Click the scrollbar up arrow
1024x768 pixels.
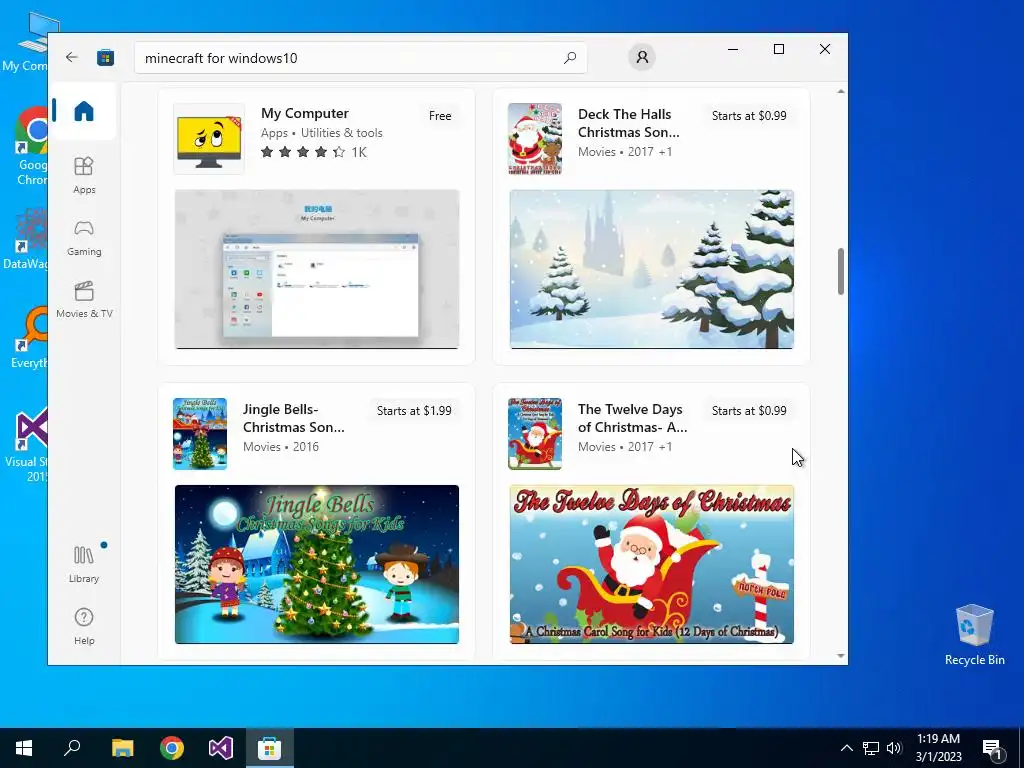pyautogui.click(x=840, y=91)
